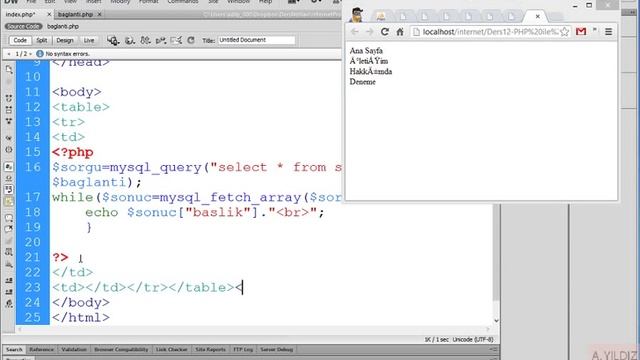The image size is (640, 360).
Task: Open Preview in Browser globe menu
Action: pyautogui.click(x=130, y=40)
